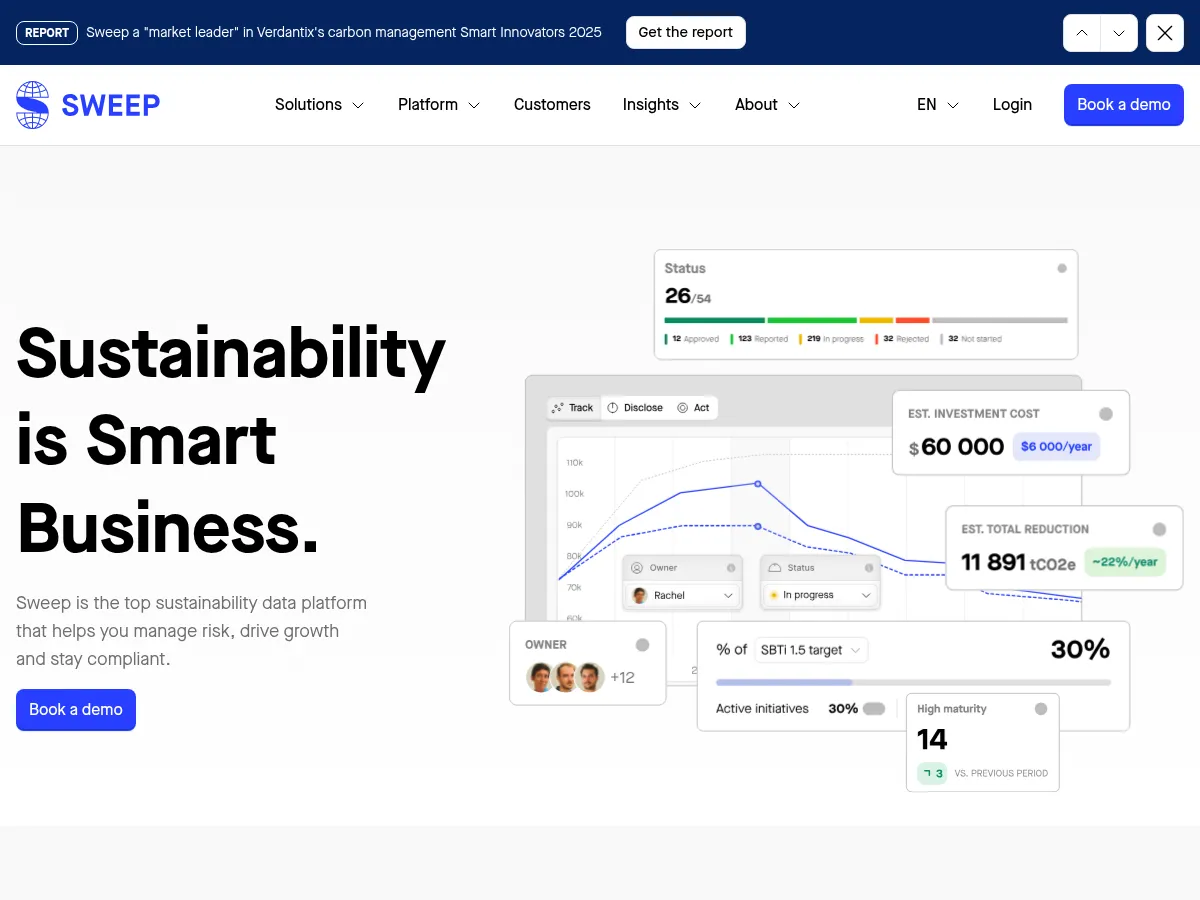
Task: Click the High maturity card info dot
Action: [1041, 709]
